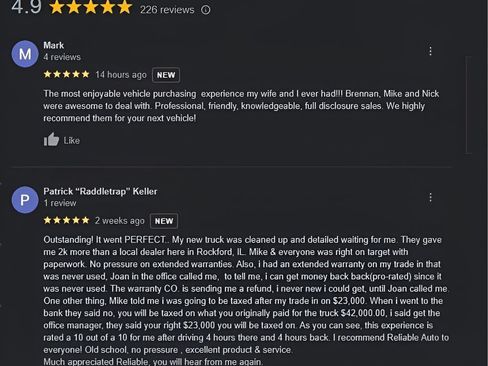The height and width of the screenshot is (366, 488).
Task: Click the star rating on Mark's review
Action: tap(67, 74)
